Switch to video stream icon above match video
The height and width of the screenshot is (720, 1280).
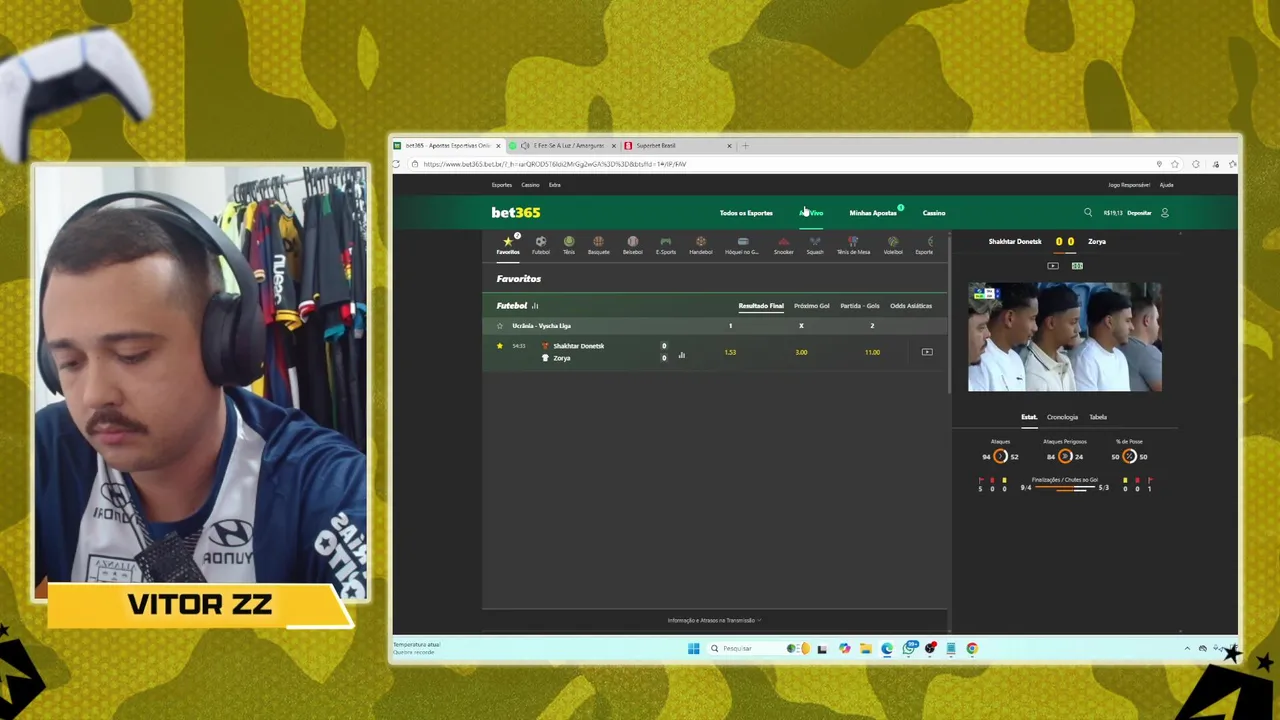pyautogui.click(x=1053, y=266)
